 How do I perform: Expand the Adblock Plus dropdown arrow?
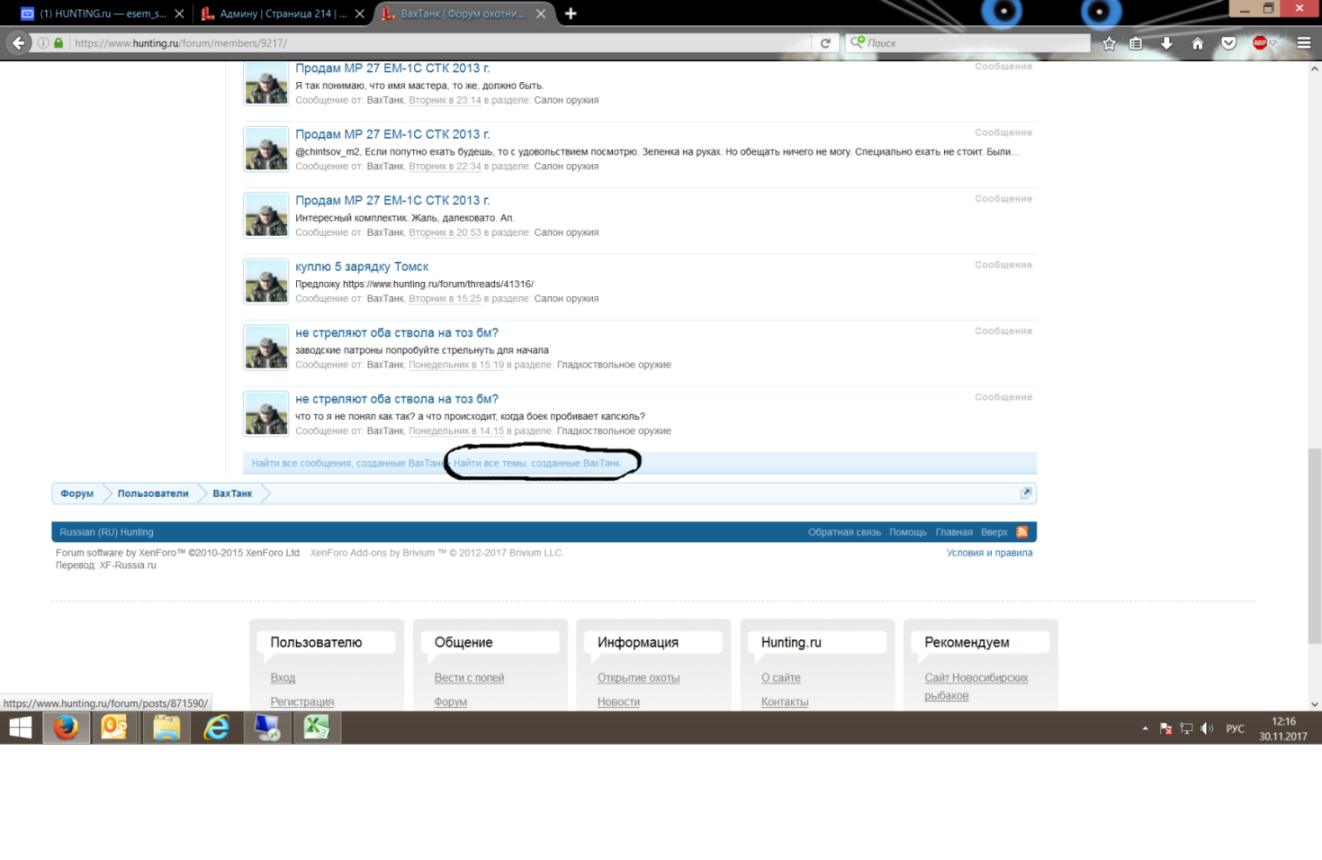click(x=1274, y=43)
